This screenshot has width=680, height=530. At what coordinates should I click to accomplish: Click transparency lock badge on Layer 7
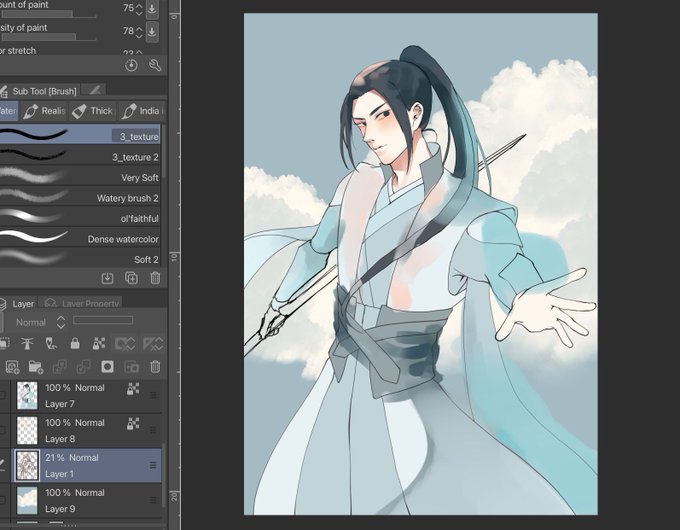click(133, 388)
